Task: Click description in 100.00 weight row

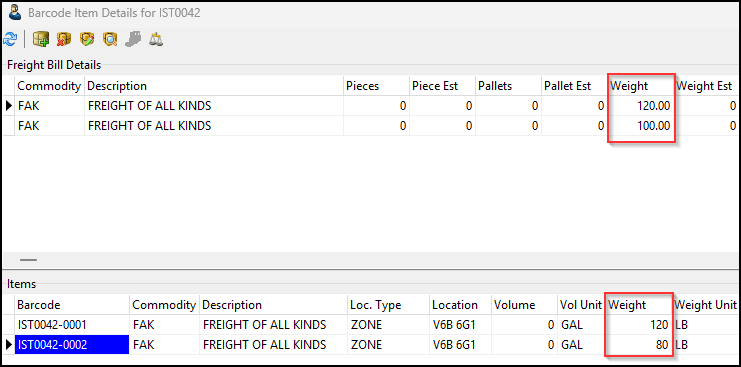Action: (214, 126)
